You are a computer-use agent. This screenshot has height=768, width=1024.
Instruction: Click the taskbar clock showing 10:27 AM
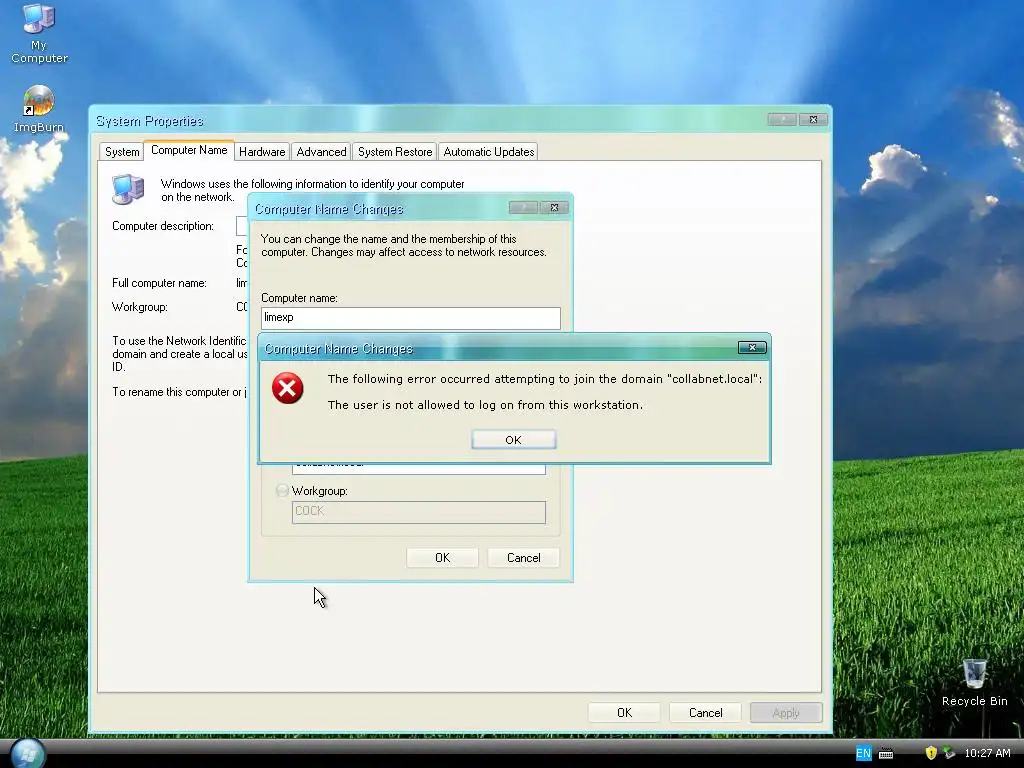click(987, 753)
